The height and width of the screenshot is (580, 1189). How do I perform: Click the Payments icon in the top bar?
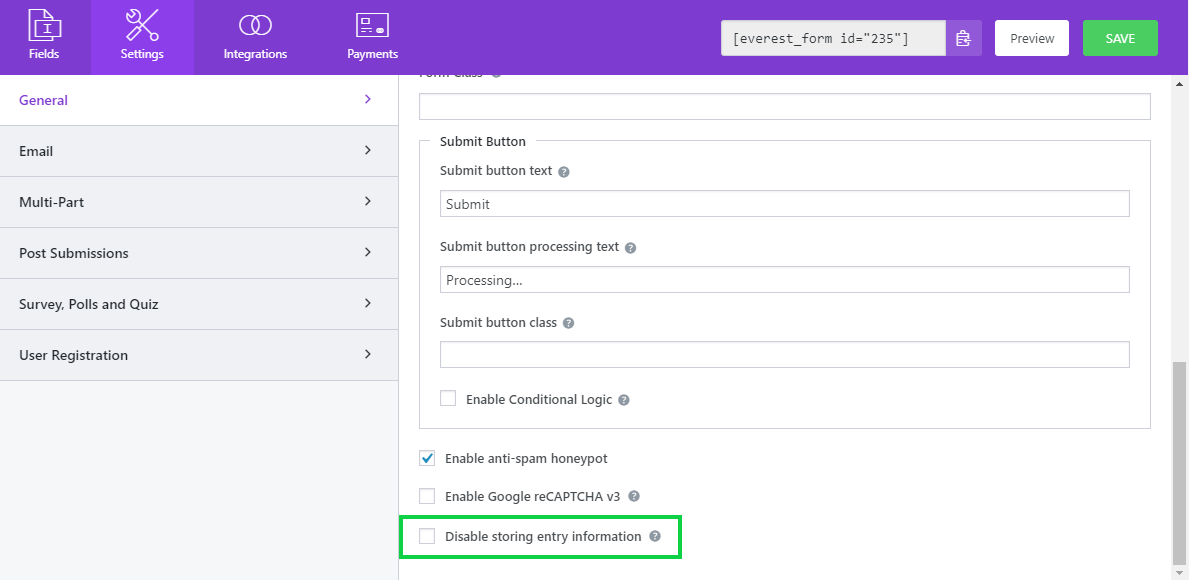point(371,25)
